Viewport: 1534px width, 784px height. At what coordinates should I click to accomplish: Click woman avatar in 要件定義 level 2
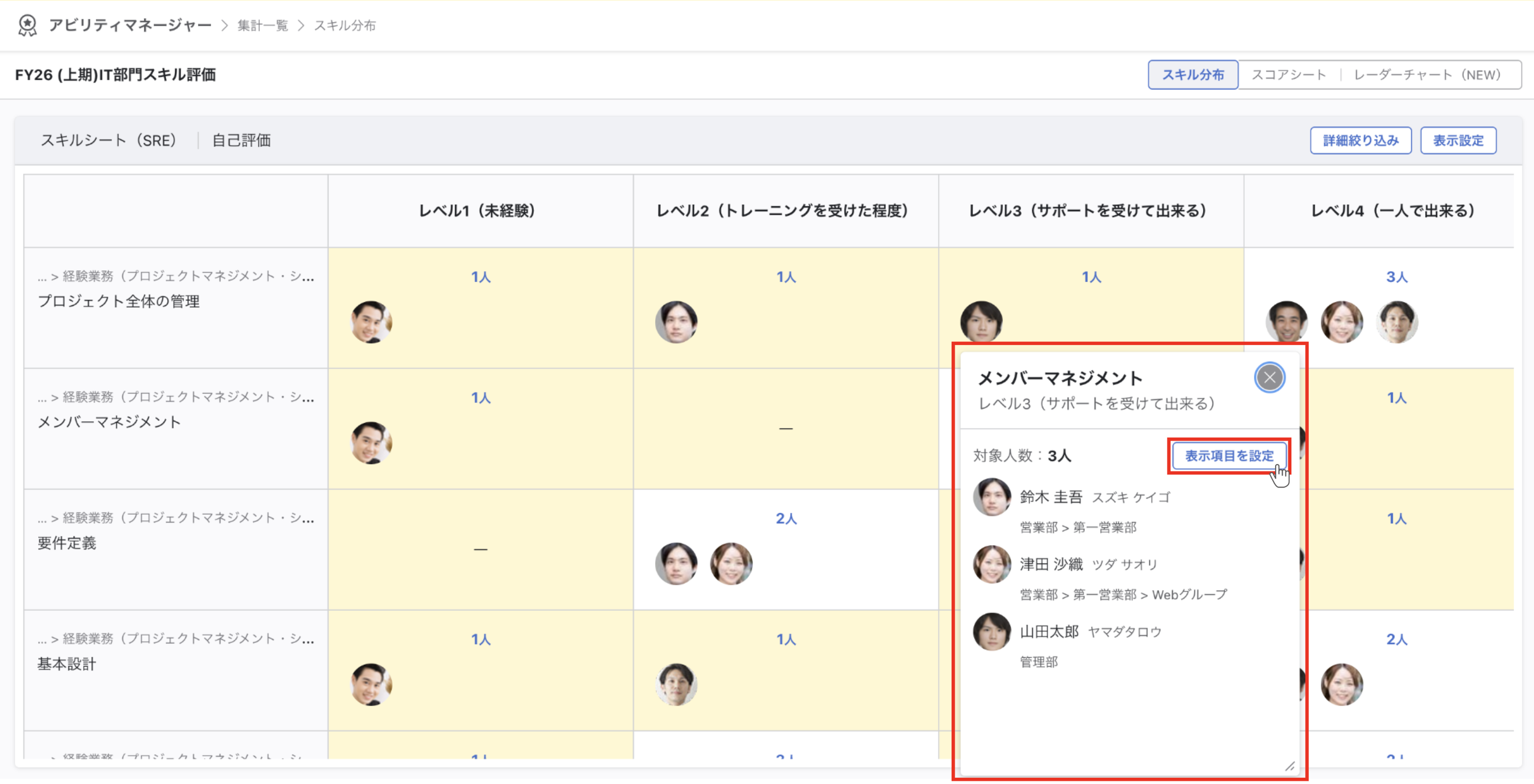coord(731,564)
